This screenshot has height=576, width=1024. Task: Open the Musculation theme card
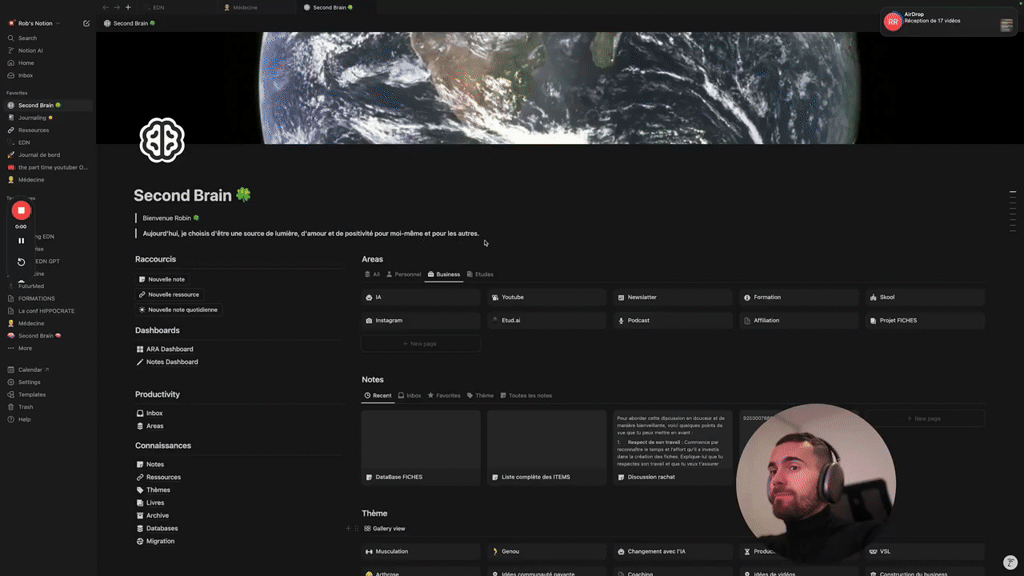pyautogui.click(x=421, y=551)
